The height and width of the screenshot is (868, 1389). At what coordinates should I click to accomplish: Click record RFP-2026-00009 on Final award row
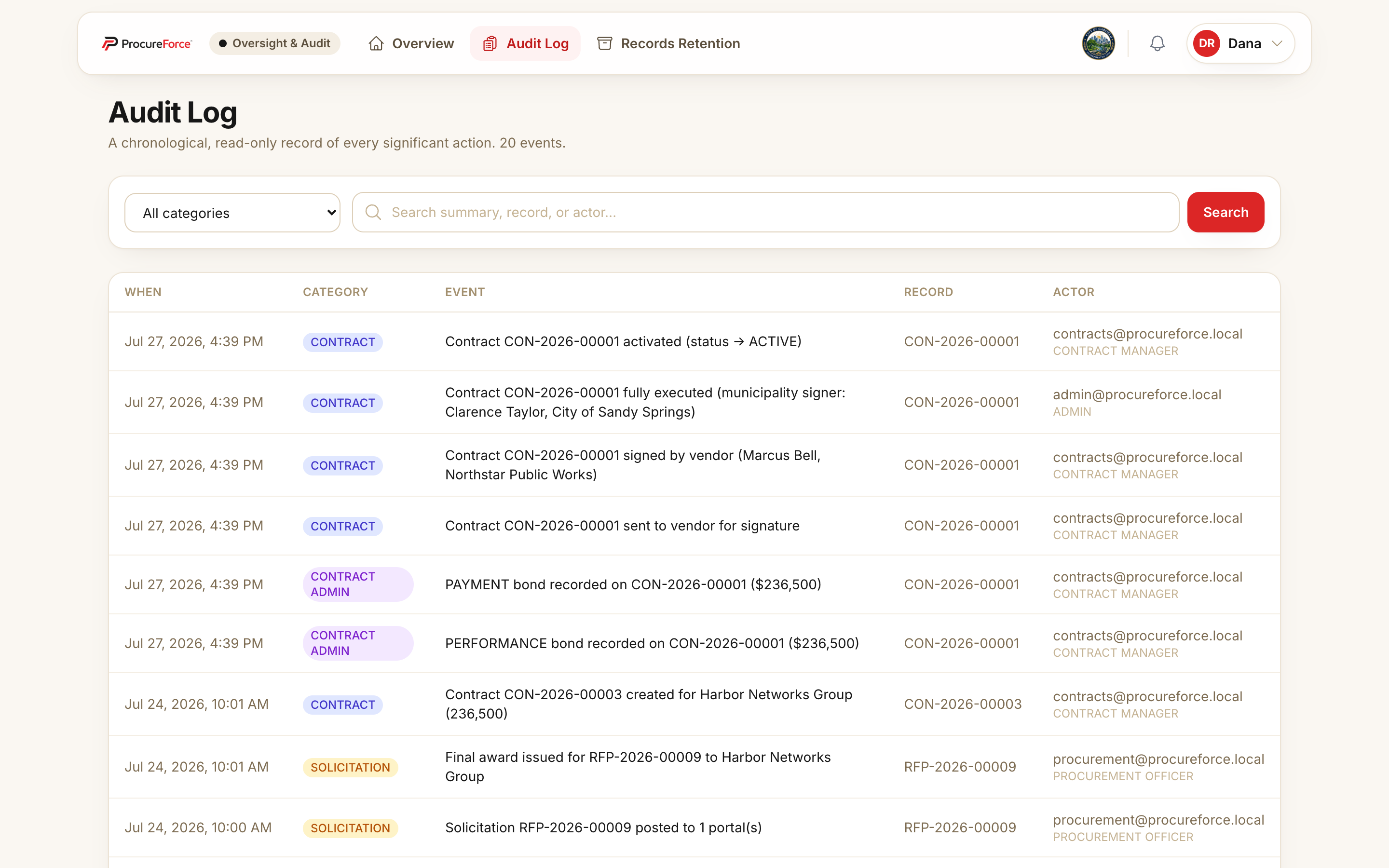[960, 767]
